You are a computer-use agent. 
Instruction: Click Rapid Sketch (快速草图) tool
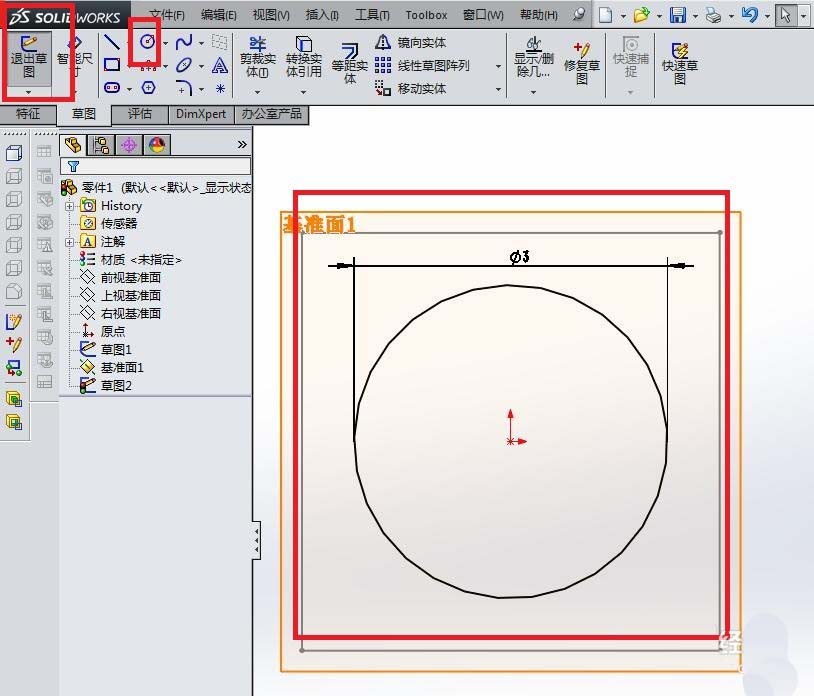coord(680,64)
